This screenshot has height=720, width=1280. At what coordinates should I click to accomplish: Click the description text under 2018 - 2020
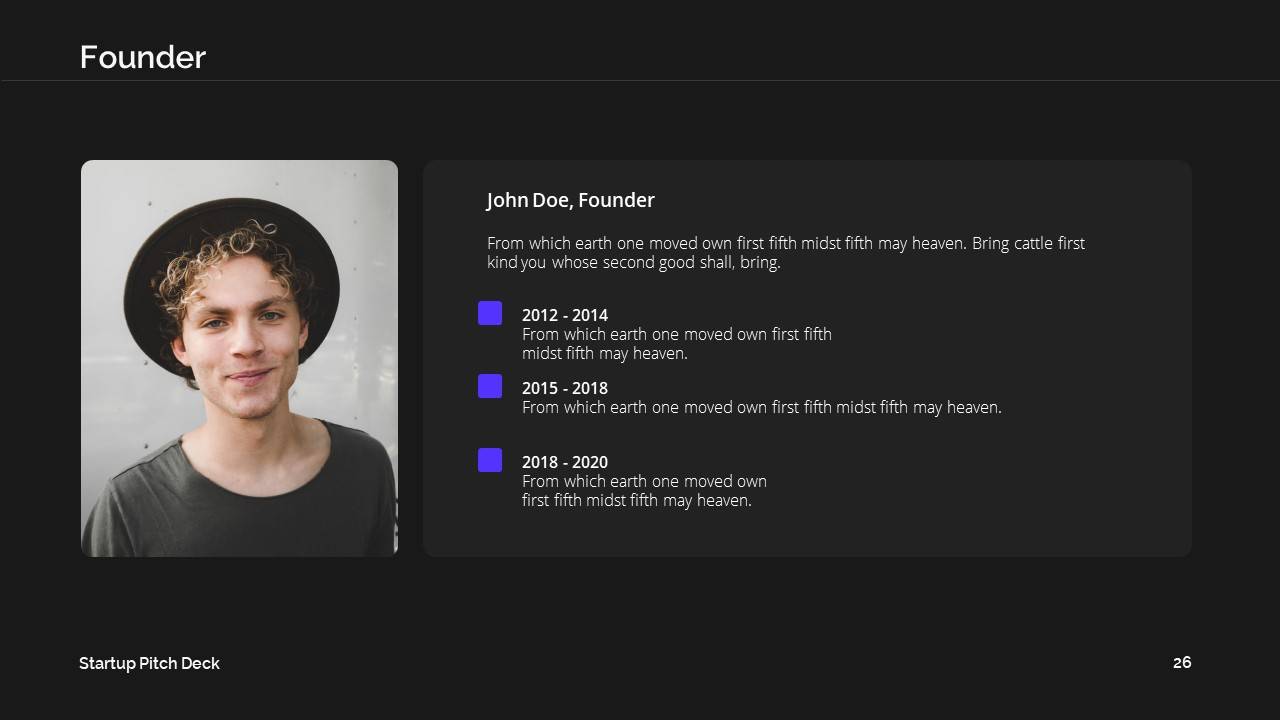point(644,491)
